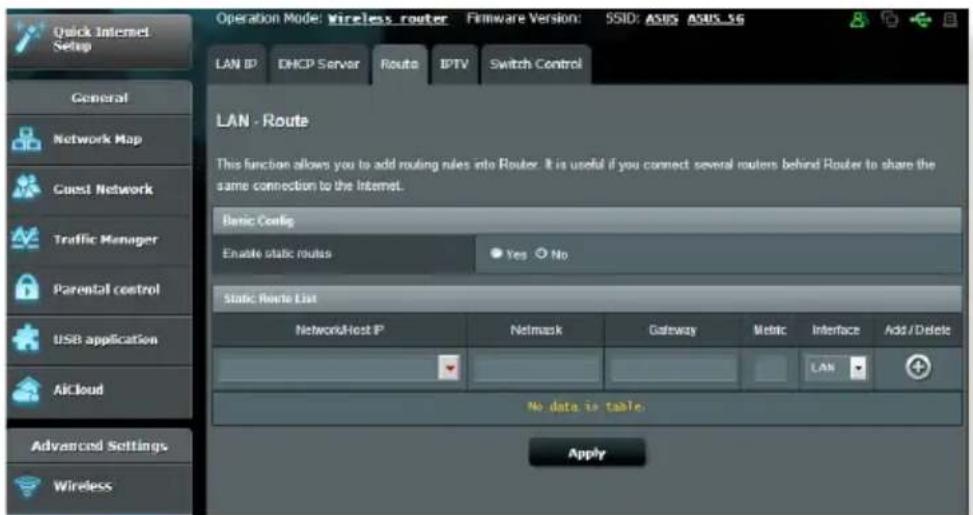The height and width of the screenshot is (515, 973).
Task: Click the Firmware Version label
Action: tap(524, 19)
